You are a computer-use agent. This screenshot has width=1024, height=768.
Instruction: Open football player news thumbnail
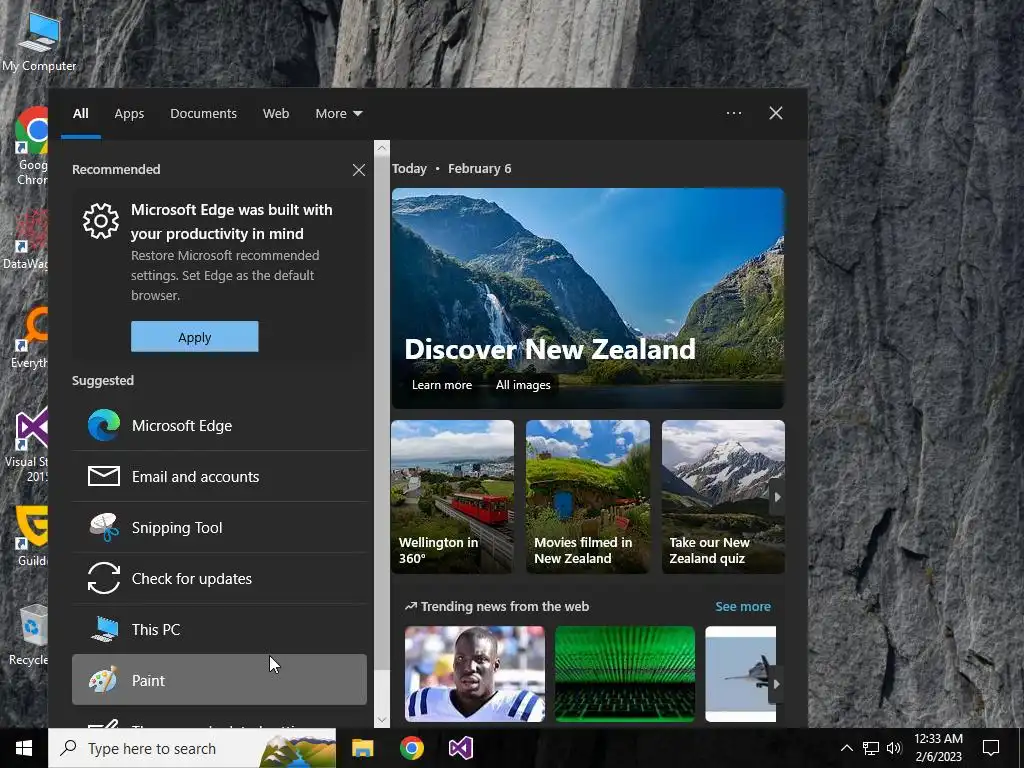click(x=475, y=674)
